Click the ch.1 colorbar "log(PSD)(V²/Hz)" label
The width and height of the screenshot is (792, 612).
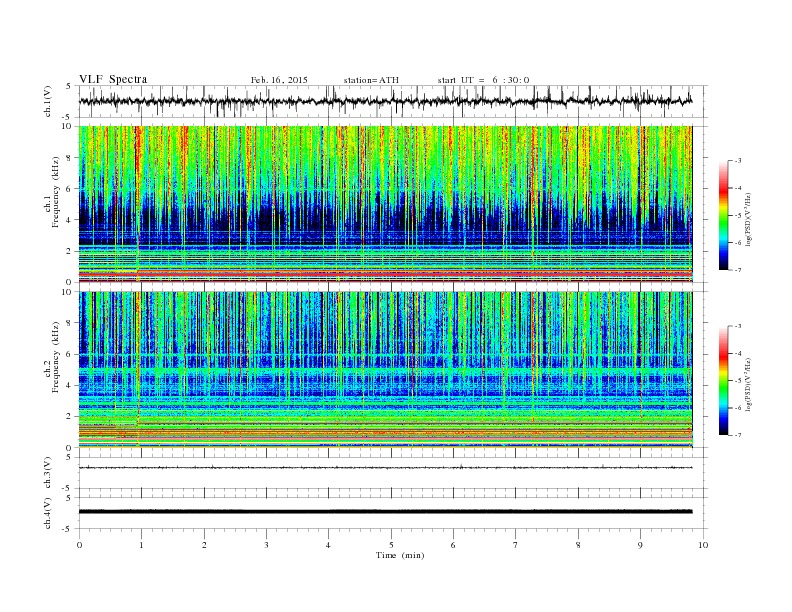coord(750,218)
